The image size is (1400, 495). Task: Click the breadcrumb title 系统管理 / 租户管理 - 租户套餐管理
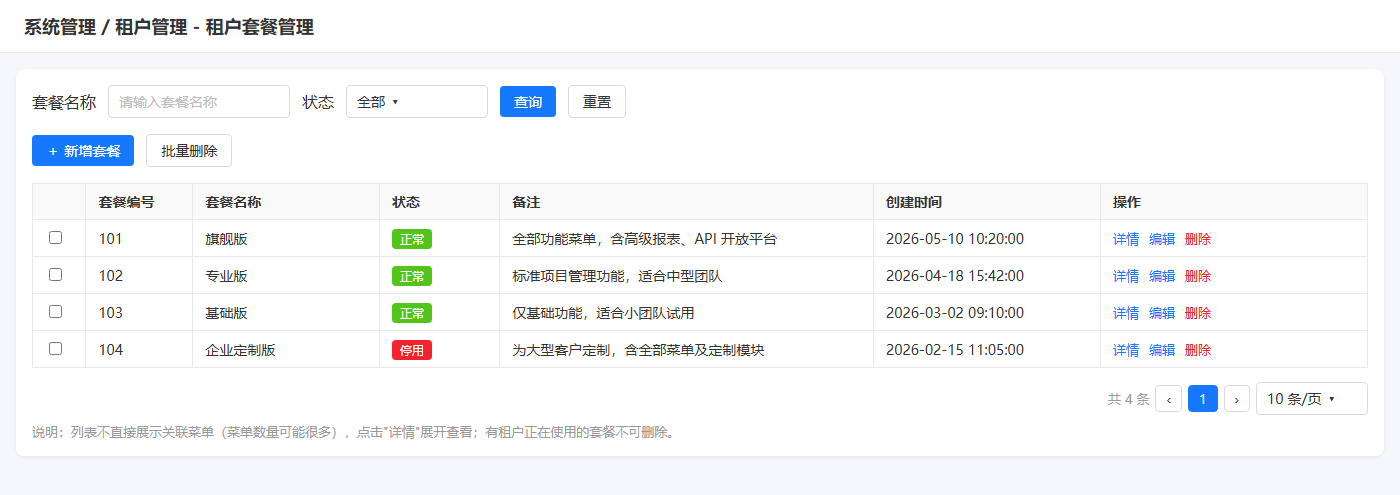coord(169,27)
